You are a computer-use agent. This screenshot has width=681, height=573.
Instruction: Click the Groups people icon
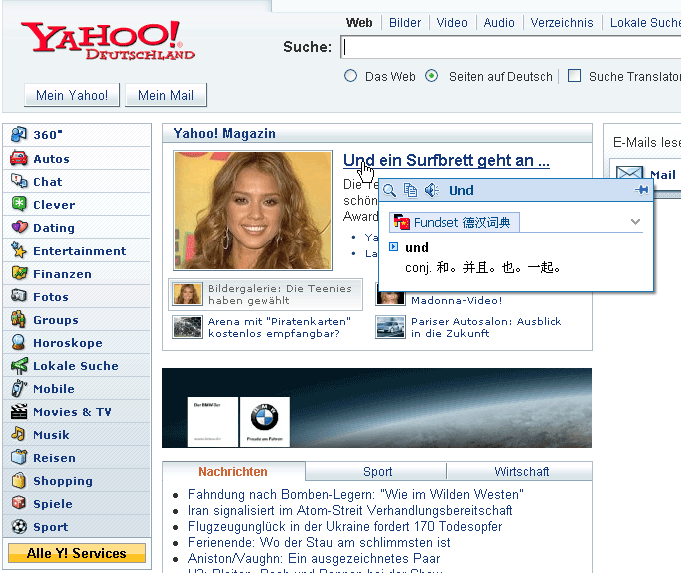[18, 319]
